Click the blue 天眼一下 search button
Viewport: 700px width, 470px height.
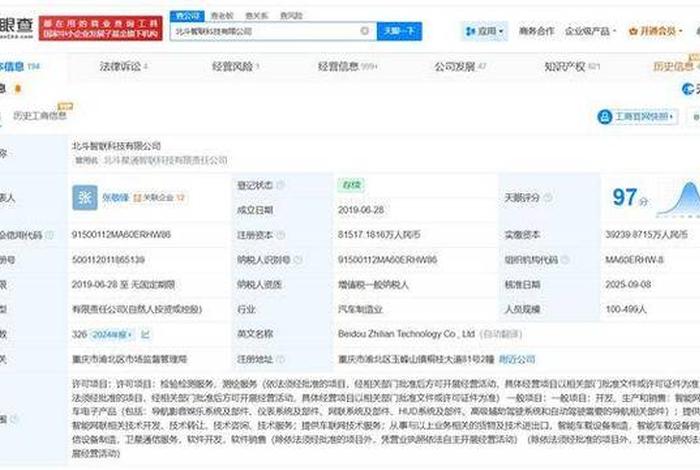(x=399, y=31)
